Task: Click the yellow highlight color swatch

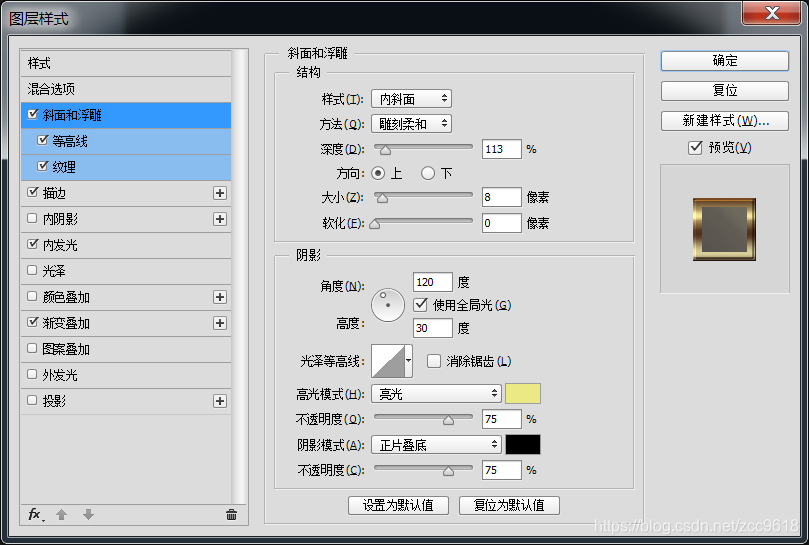Action: (x=523, y=394)
